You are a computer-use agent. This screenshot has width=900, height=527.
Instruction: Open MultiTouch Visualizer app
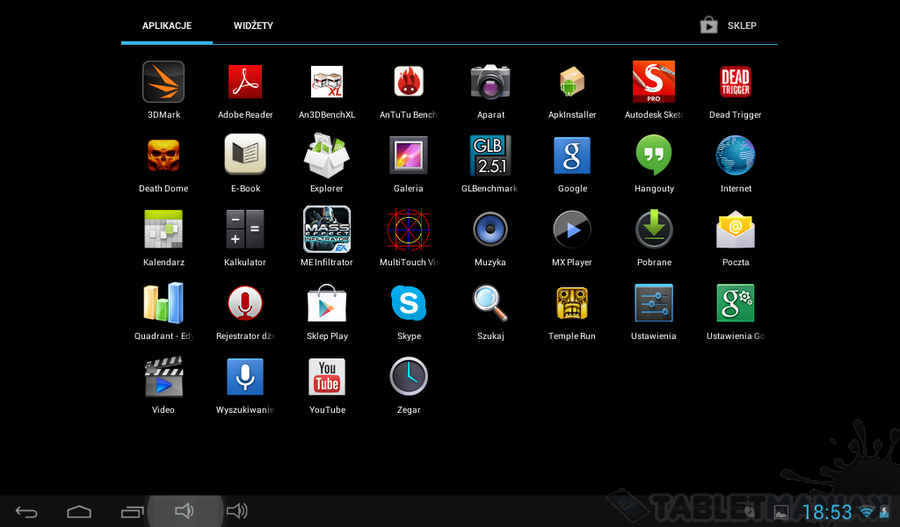tap(409, 229)
